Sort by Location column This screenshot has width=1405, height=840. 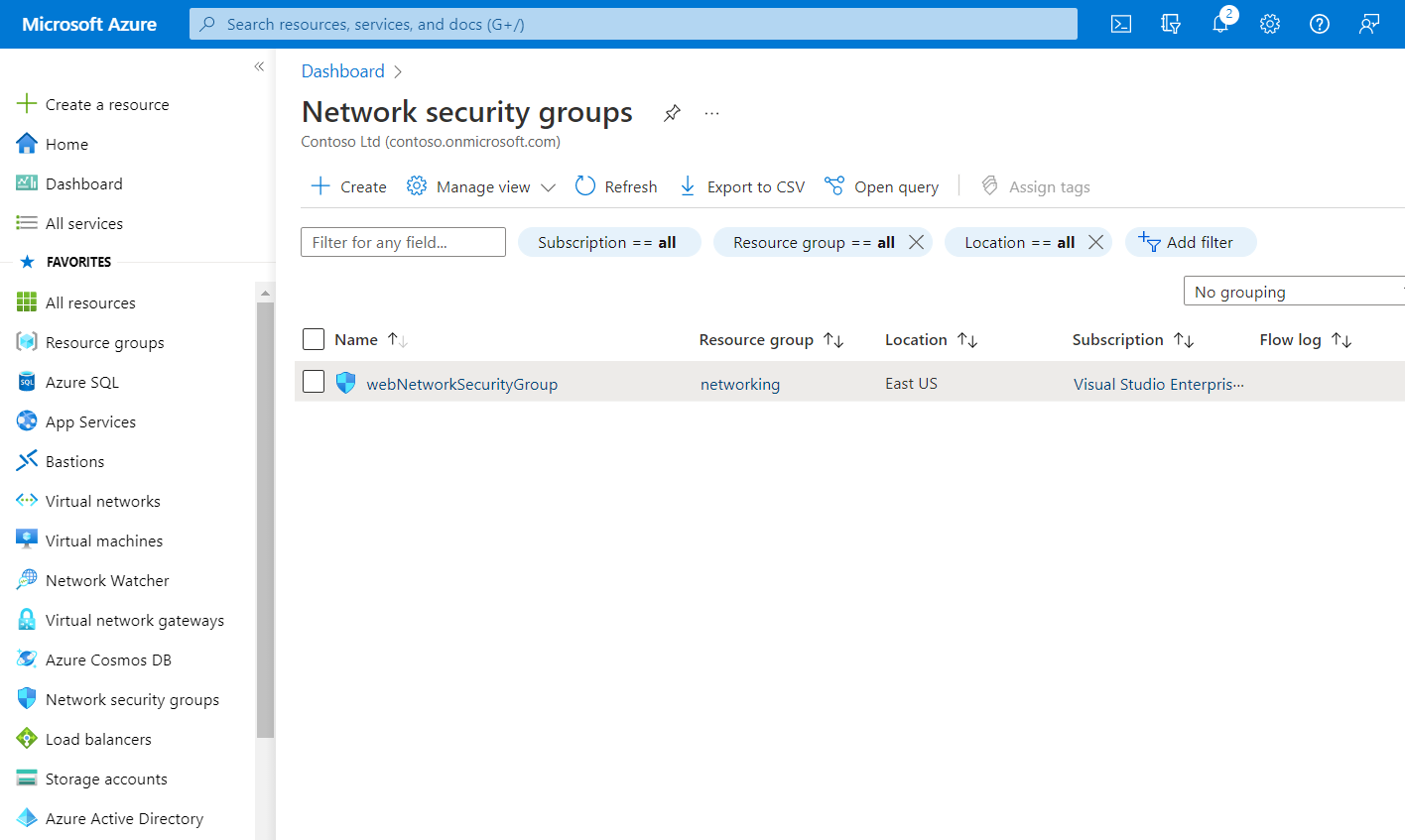click(967, 339)
